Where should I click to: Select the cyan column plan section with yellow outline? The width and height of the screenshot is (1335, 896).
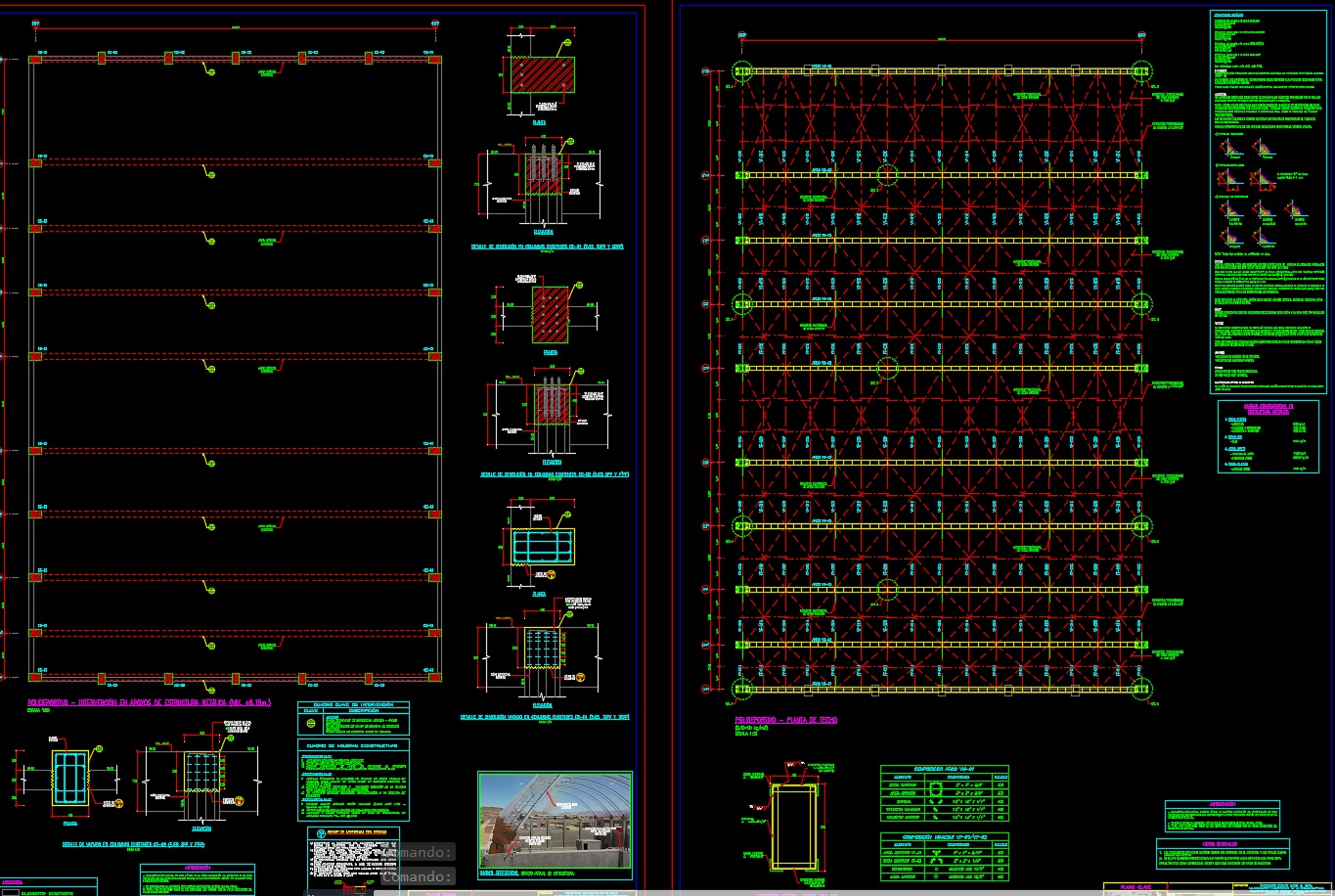(70, 780)
